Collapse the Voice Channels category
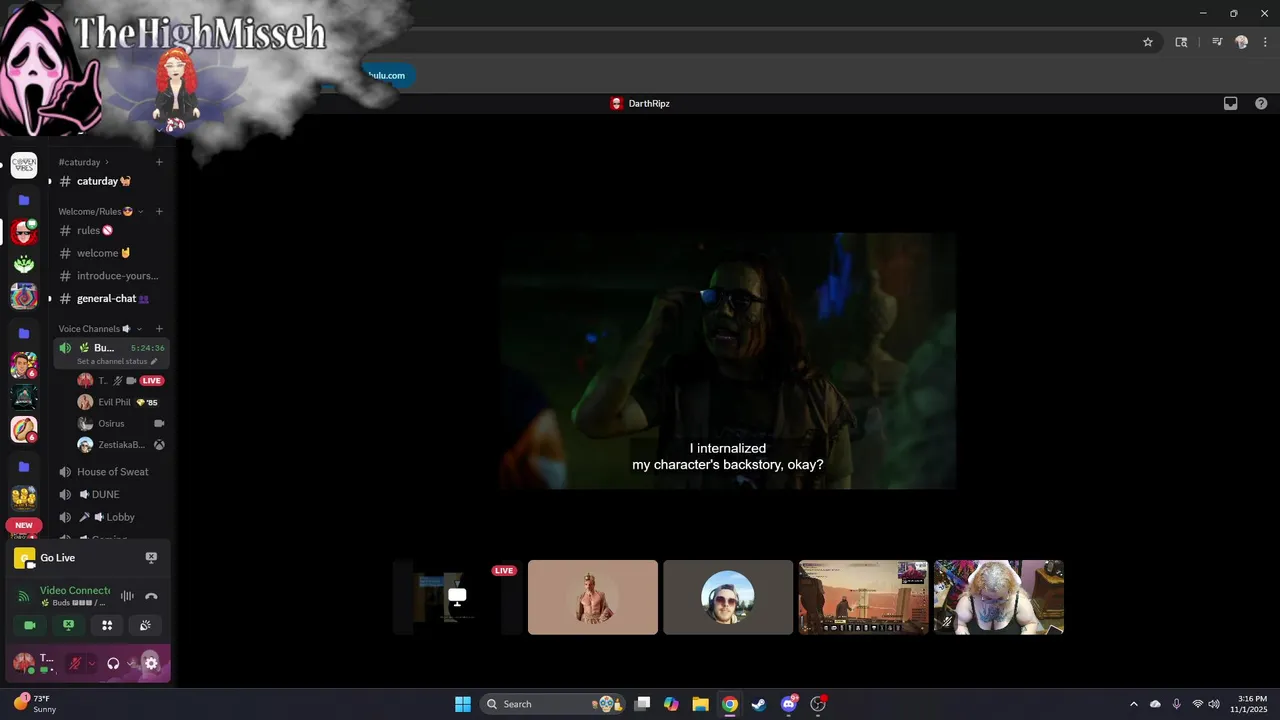The image size is (1280, 720). pos(100,329)
